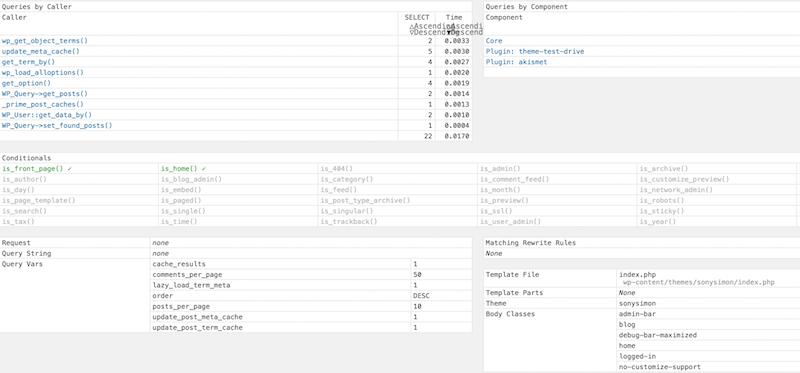Viewport: 800px width, 373px height.
Task: Select the is_post_type_archive() conditional
Action: tap(365, 201)
